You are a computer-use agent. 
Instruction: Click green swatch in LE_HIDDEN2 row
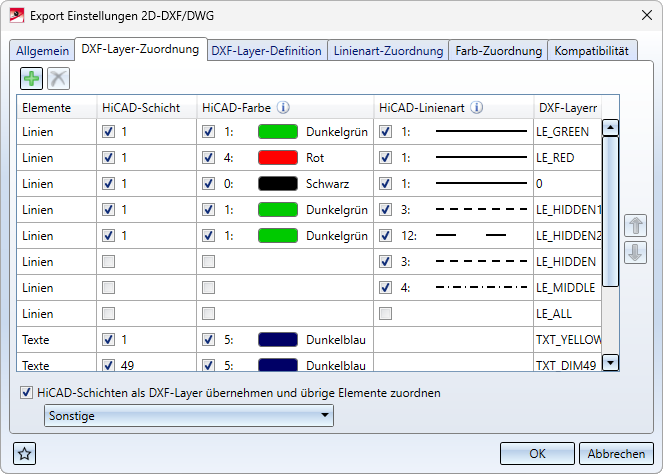click(278, 236)
